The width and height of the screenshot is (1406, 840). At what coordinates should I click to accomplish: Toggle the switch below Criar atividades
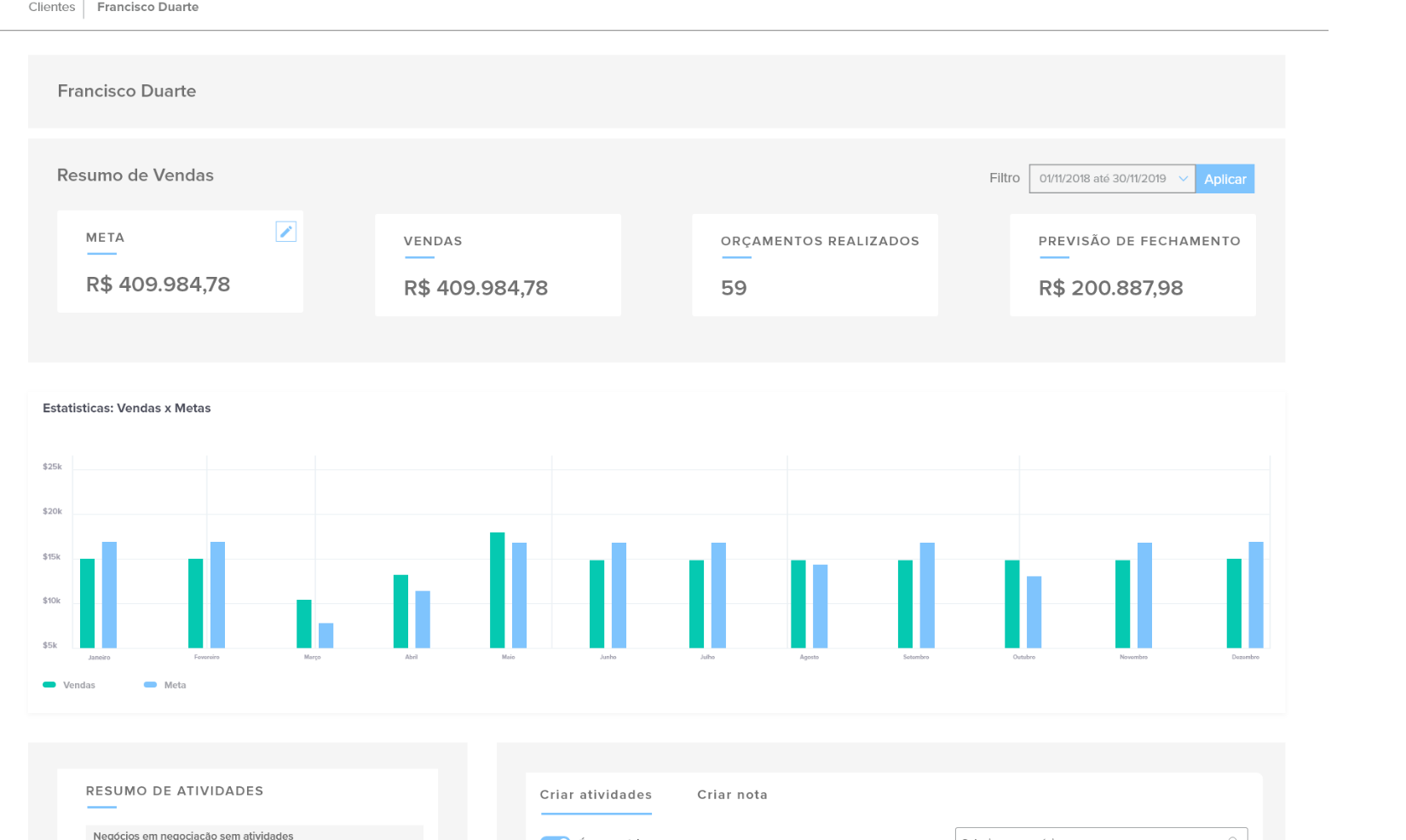coord(556,837)
